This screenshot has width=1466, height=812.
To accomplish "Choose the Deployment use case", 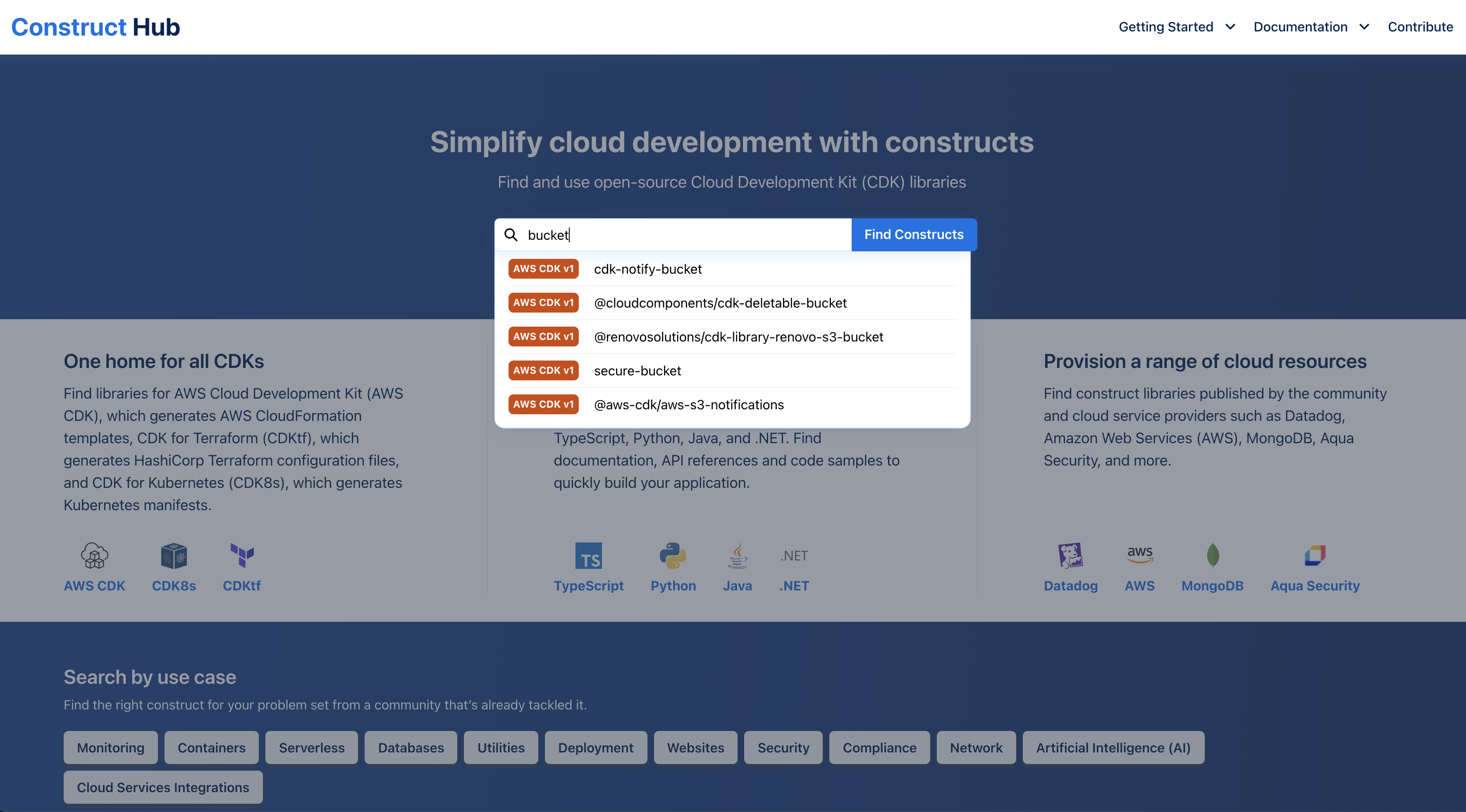I will (x=595, y=747).
